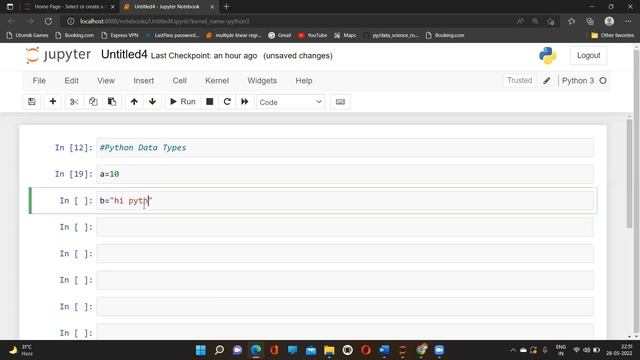Screen dimensions: 640x360
Task: Restart kernel and run all fast-forward icon
Action: 244,102
